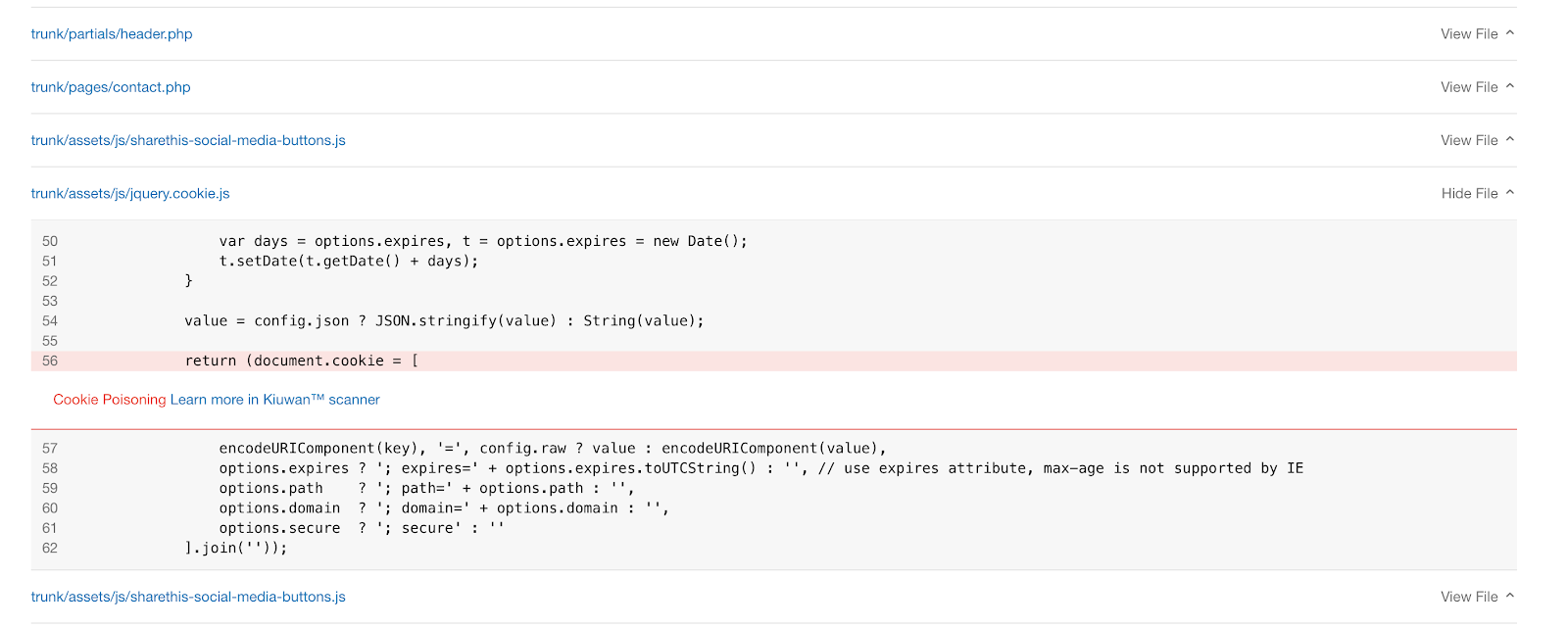The height and width of the screenshot is (627, 1568).
Task: Open trunk/assets/js/jquery.cookie.js link
Action: point(130,194)
